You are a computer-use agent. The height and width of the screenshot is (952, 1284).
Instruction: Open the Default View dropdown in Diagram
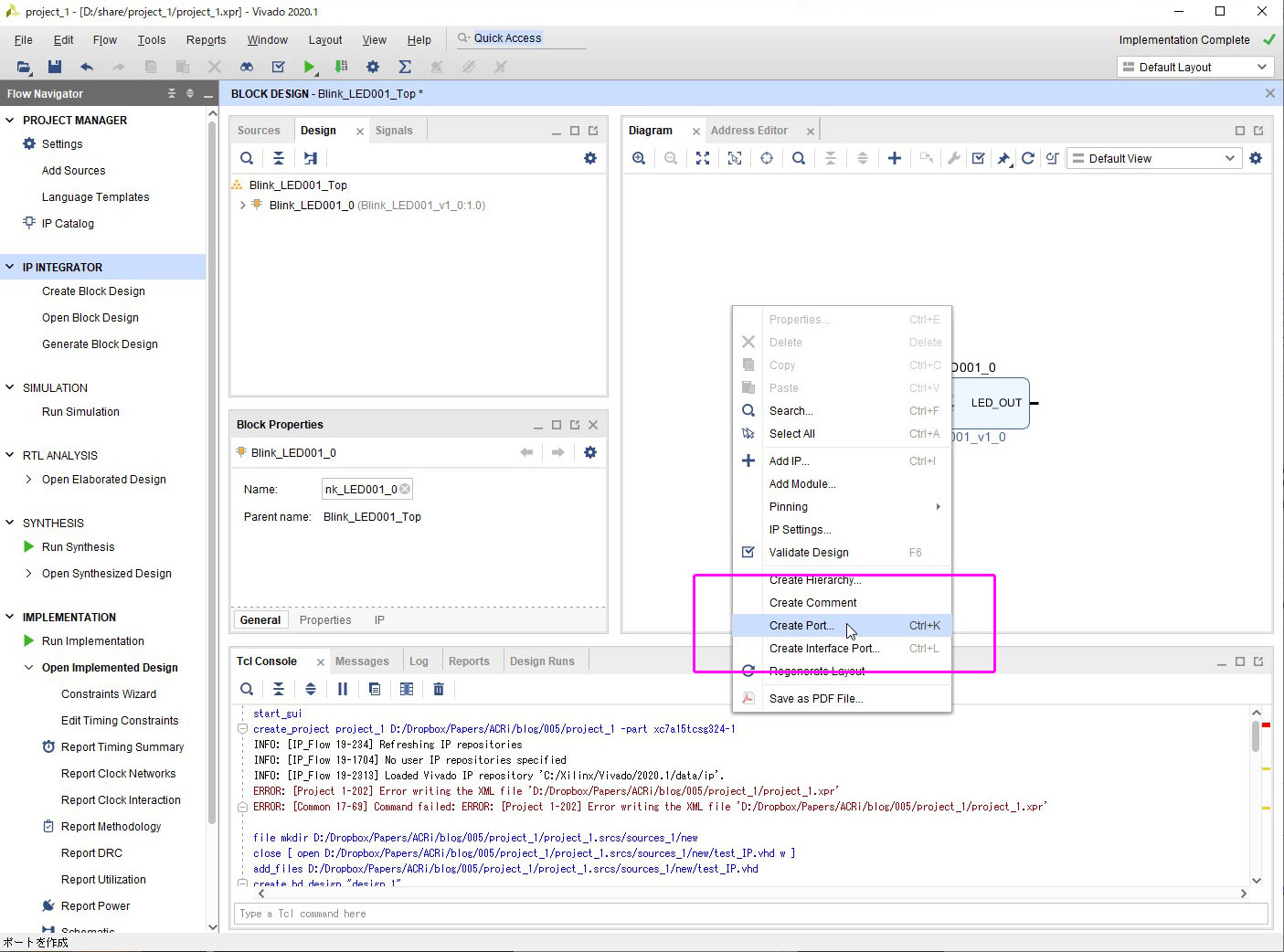click(x=1155, y=158)
